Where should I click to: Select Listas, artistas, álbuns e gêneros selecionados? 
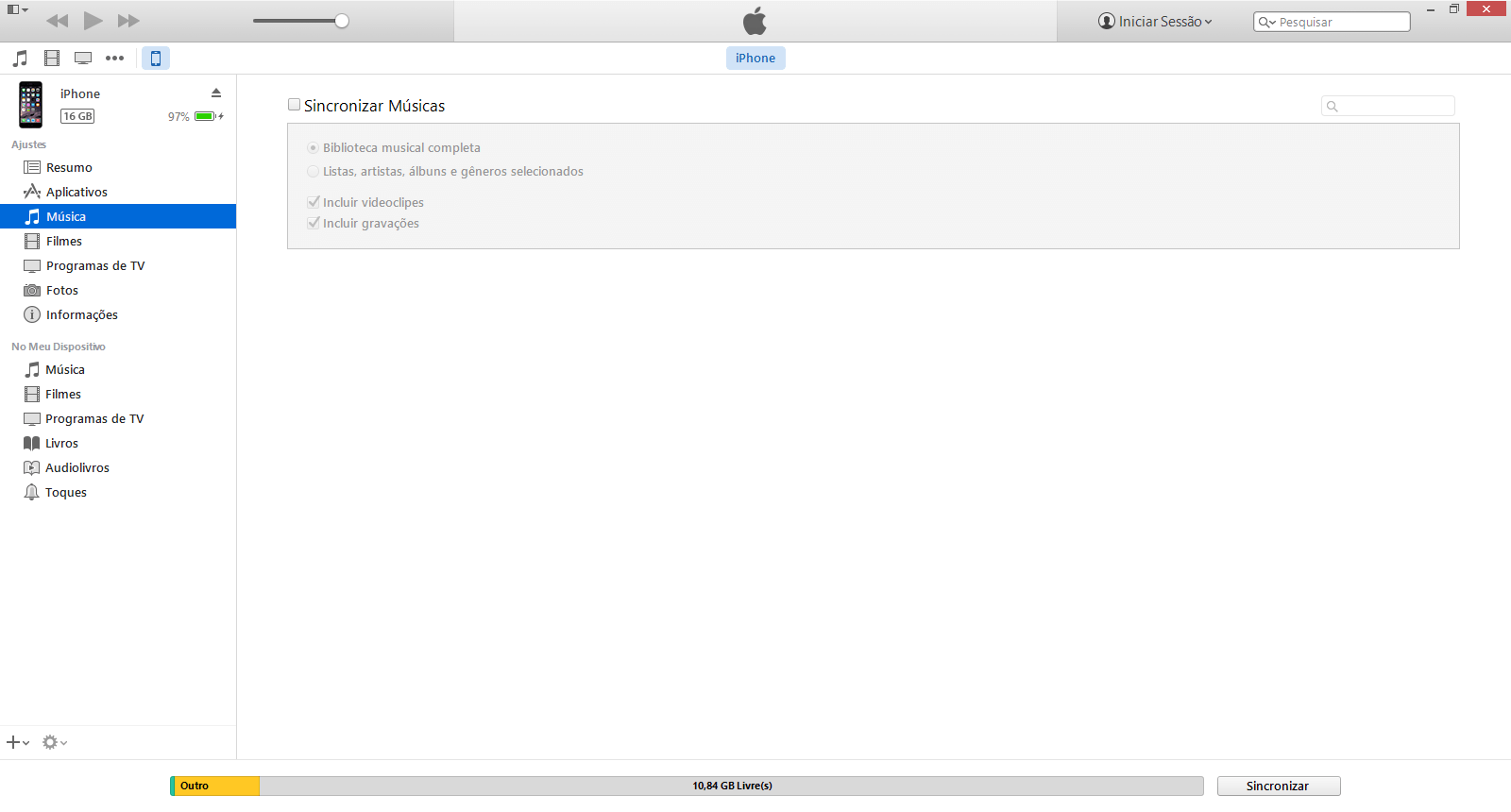pos(313,172)
